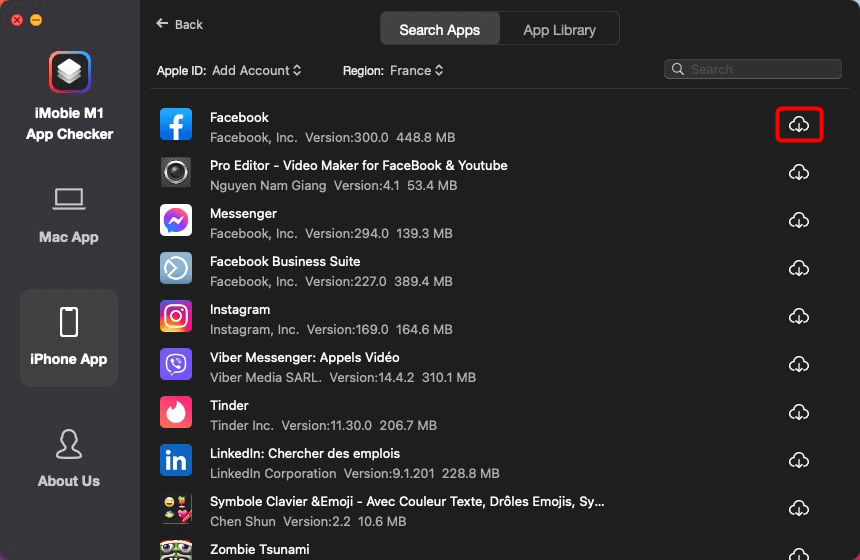Select the Zombie Tsunami title

259,549
